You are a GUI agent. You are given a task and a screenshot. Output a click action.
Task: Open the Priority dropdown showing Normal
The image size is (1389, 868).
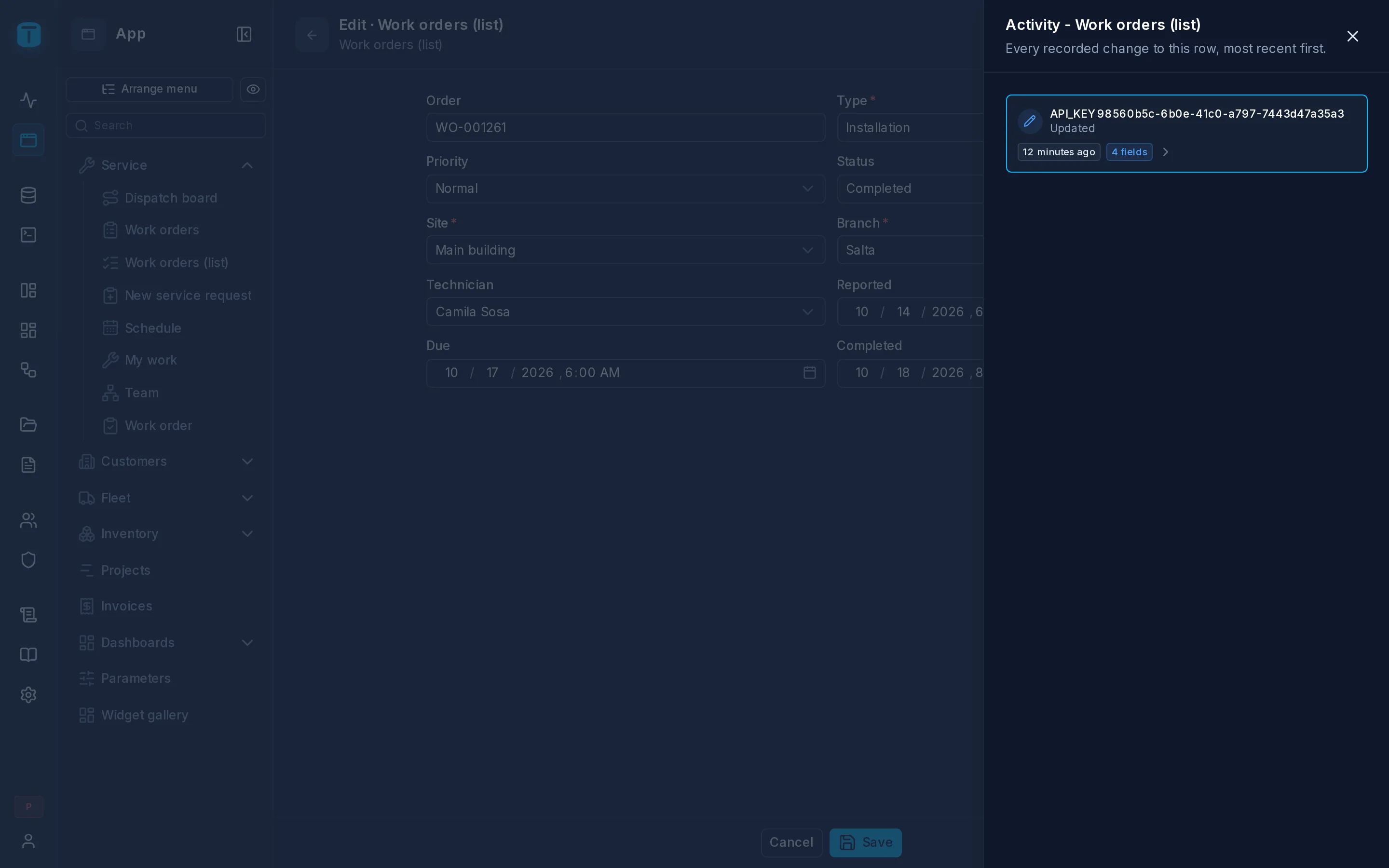click(626, 189)
